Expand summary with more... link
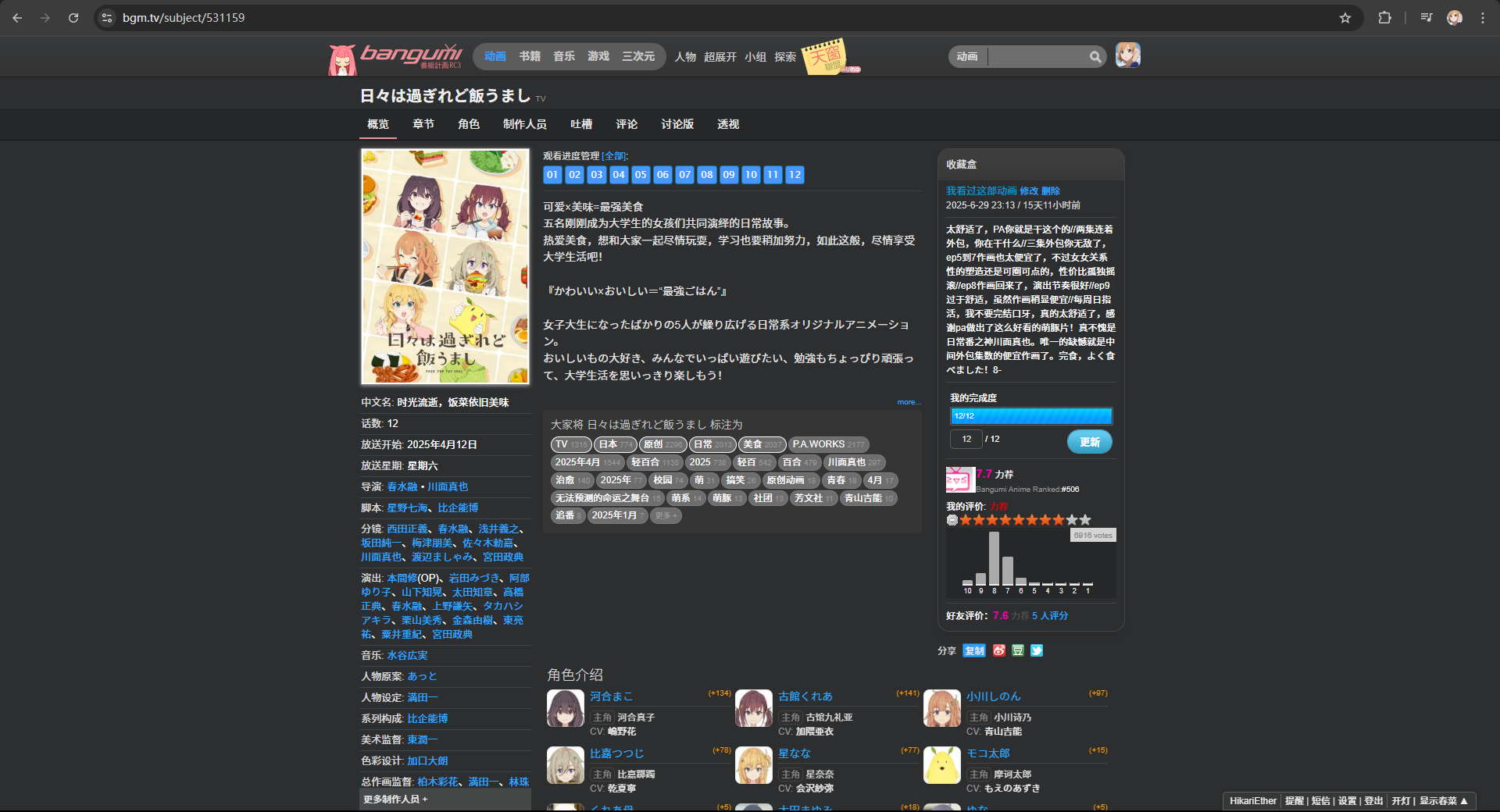This screenshot has height=812, width=1500. [909, 402]
